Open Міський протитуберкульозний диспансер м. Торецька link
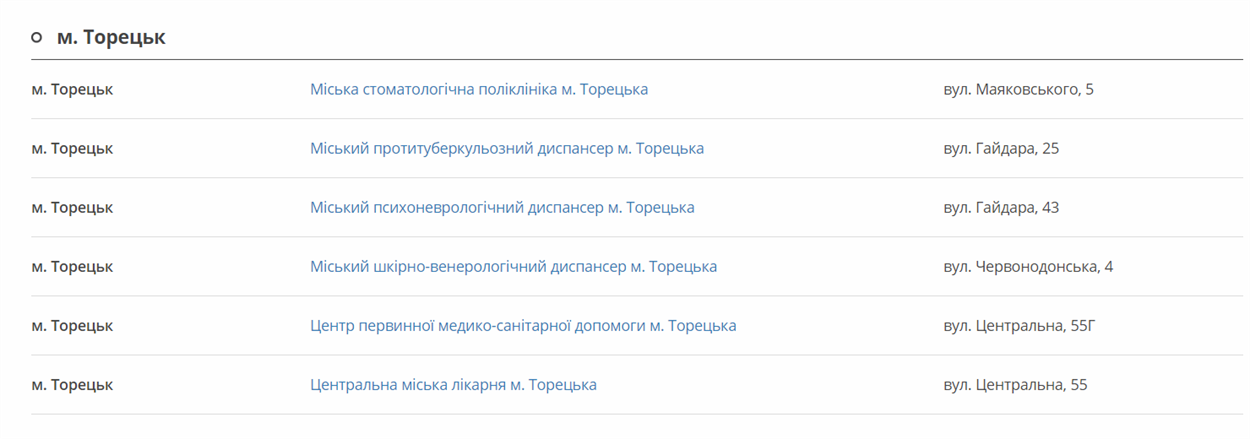 click(507, 148)
